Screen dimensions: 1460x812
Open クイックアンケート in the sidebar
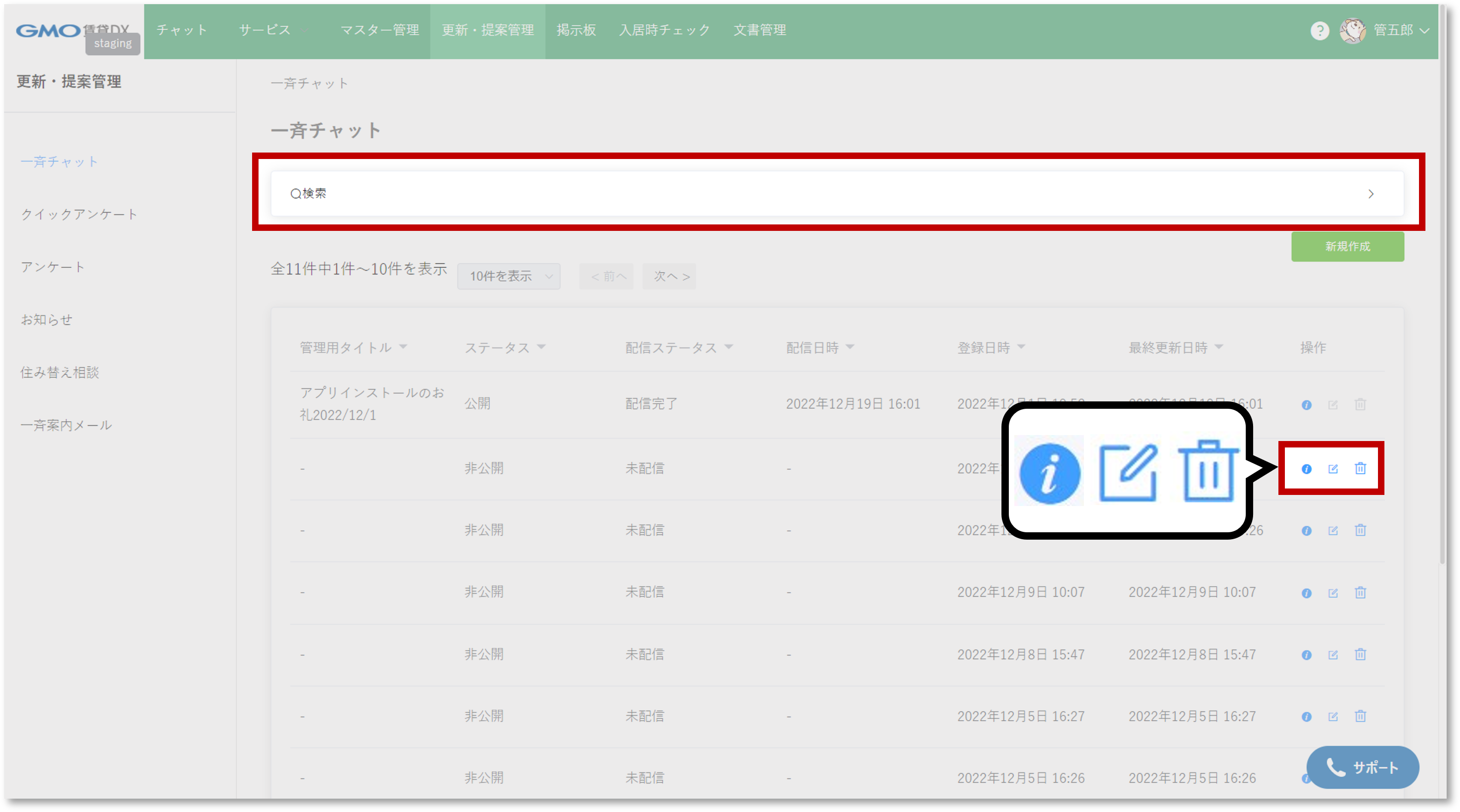pos(79,214)
